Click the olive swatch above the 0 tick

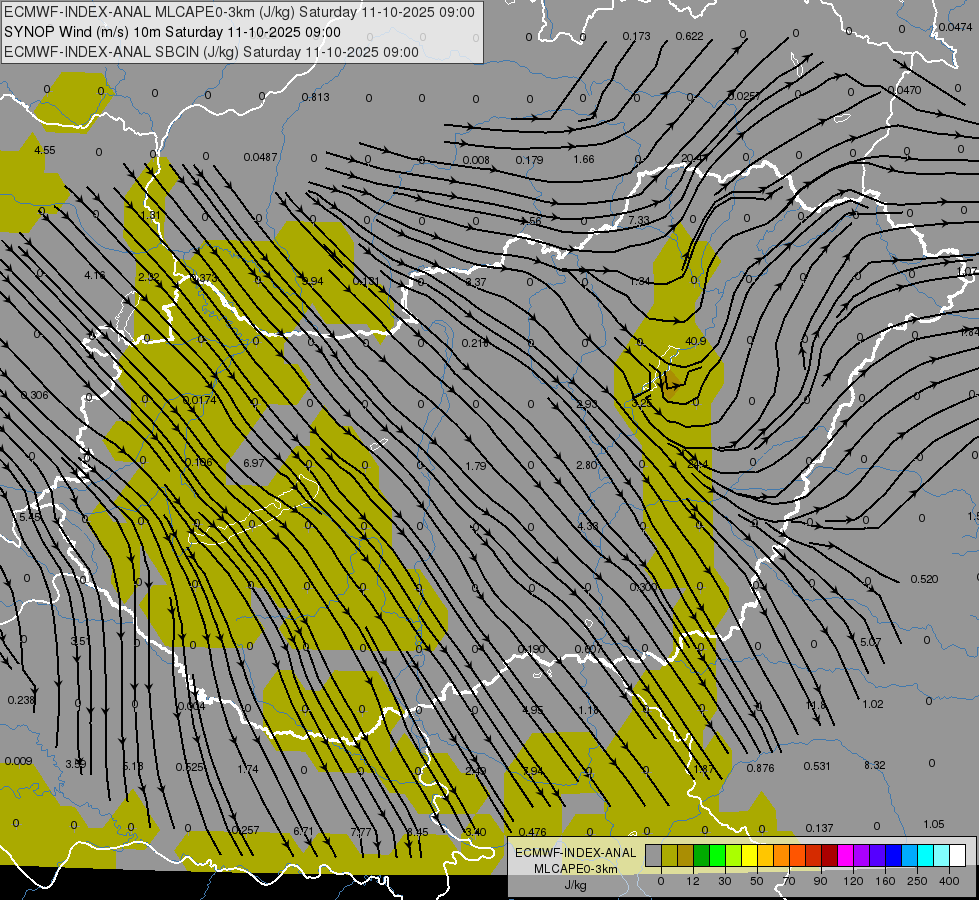[669, 855]
